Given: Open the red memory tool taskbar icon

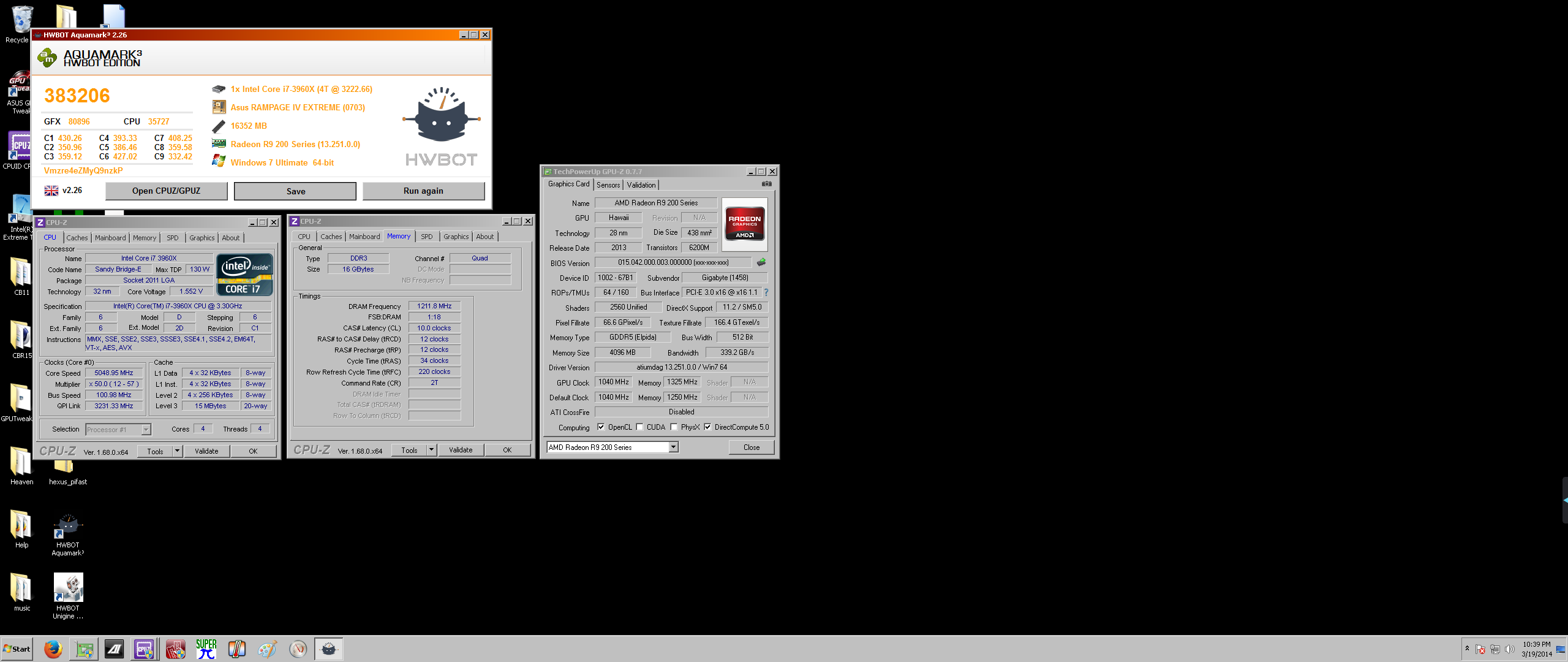Looking at the screenshot, I should (x=175, y=649).
